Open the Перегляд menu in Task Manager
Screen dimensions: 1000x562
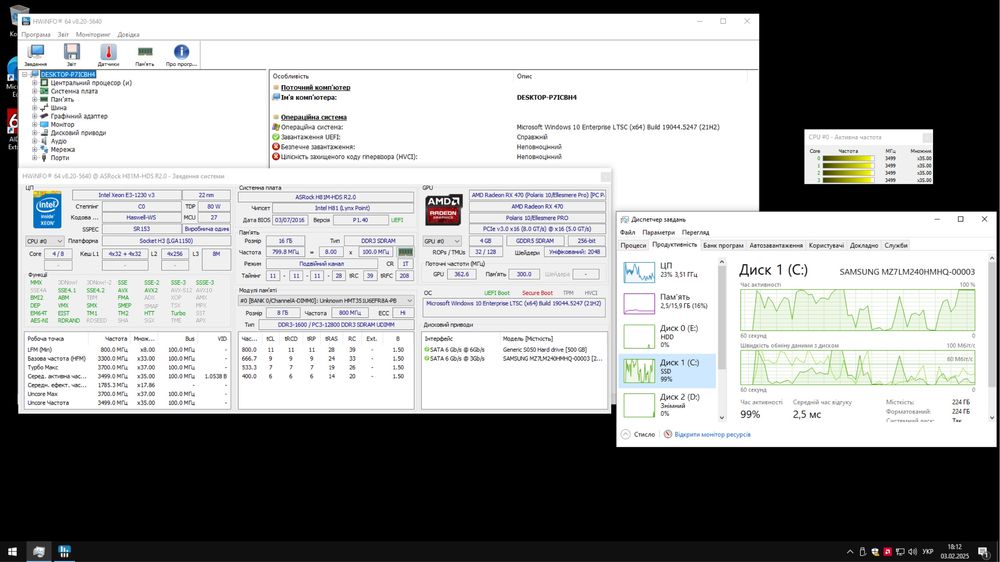coord(695,232)
